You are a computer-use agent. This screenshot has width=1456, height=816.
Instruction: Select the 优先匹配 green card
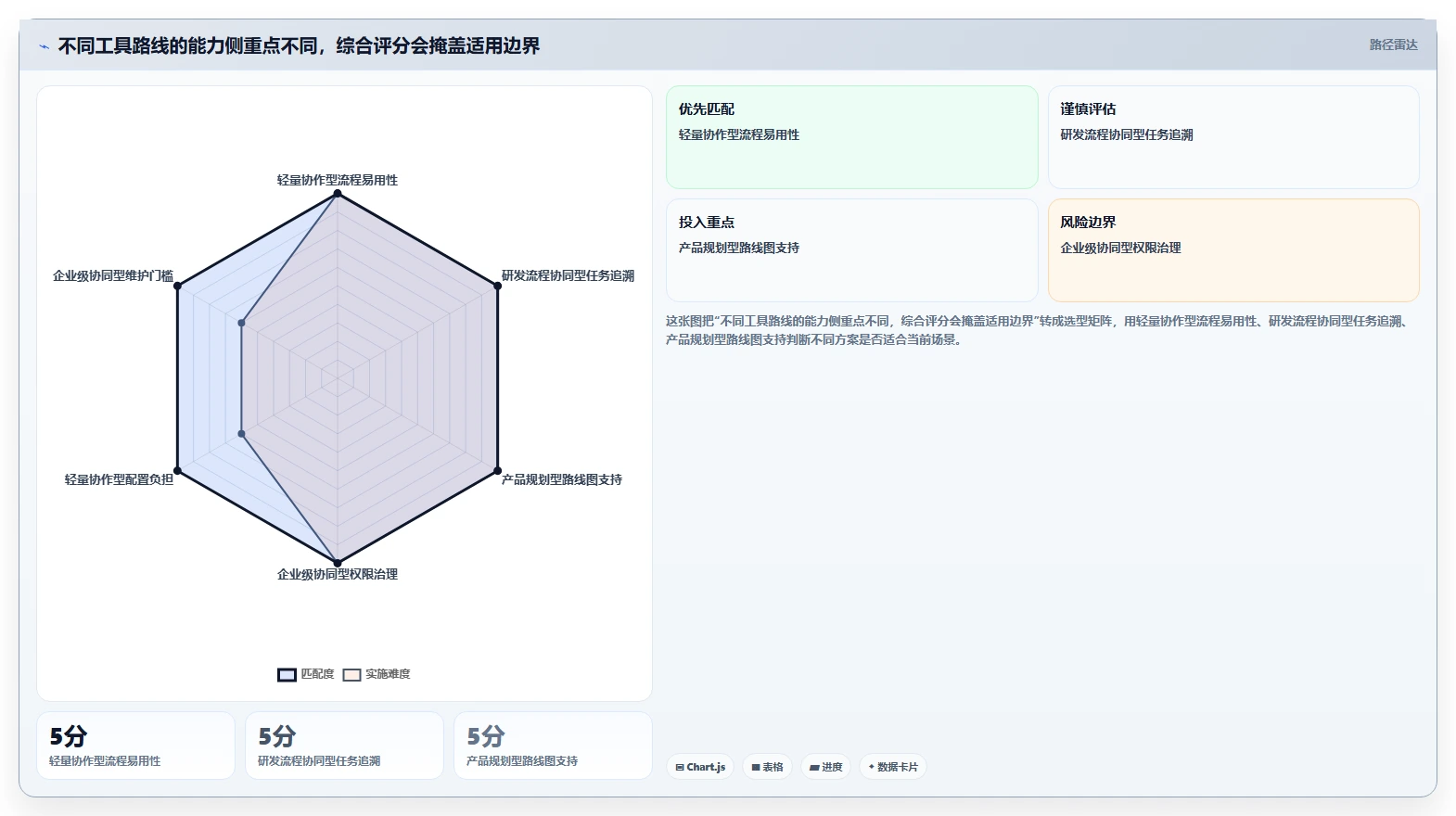851,137
